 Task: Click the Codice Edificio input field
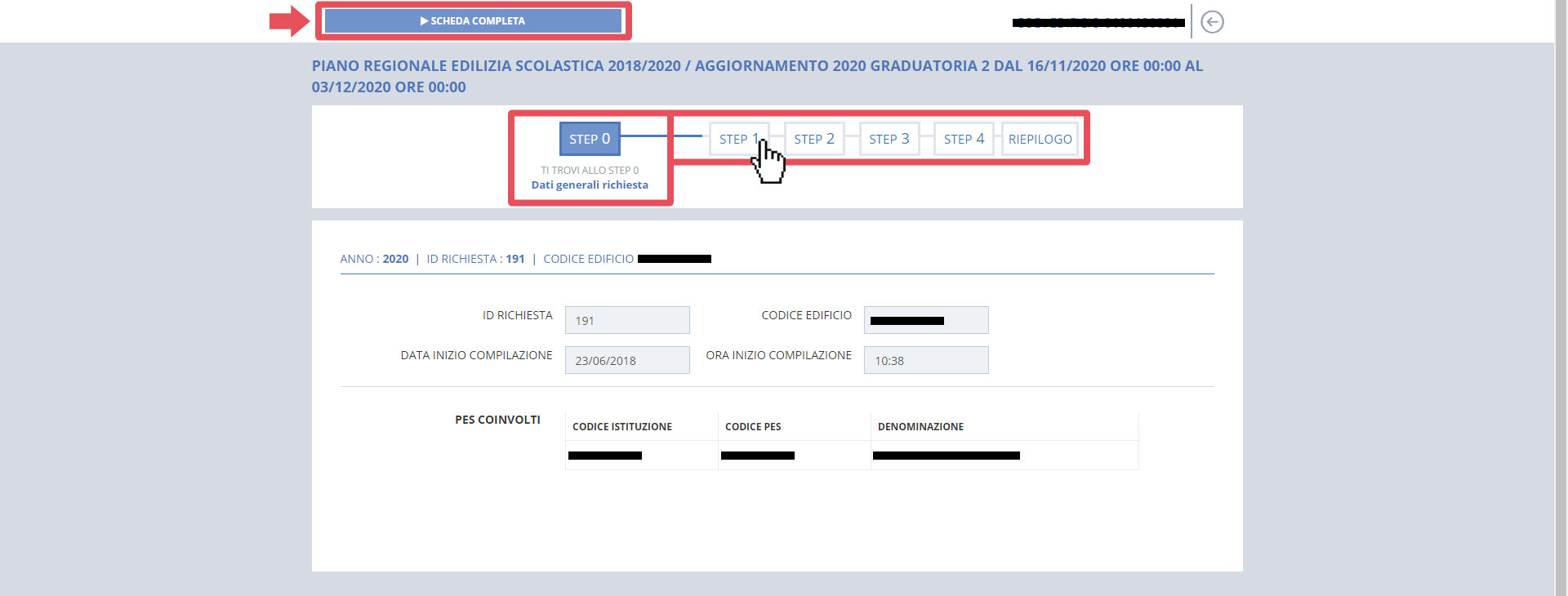(925, 320)
